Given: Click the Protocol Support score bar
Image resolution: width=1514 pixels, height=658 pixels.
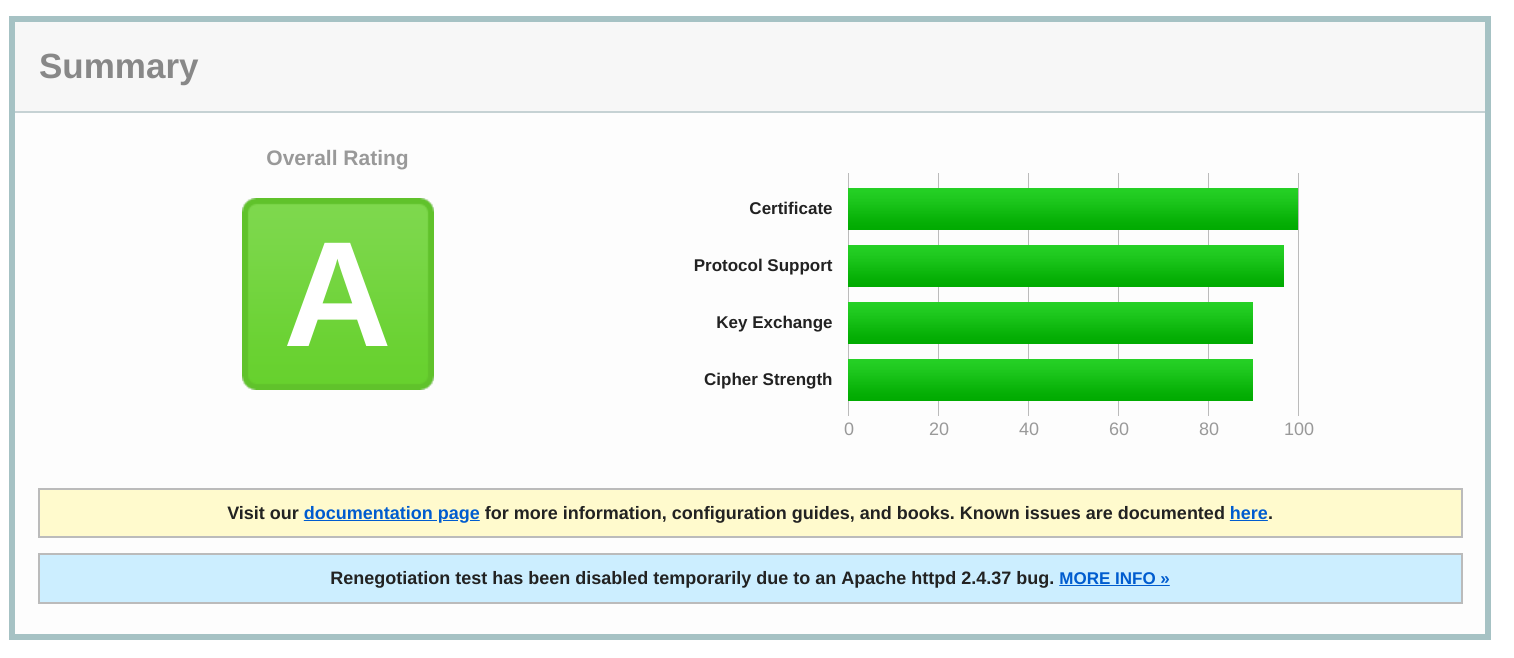Looking at the screenshot, I should coord(1066,266).
